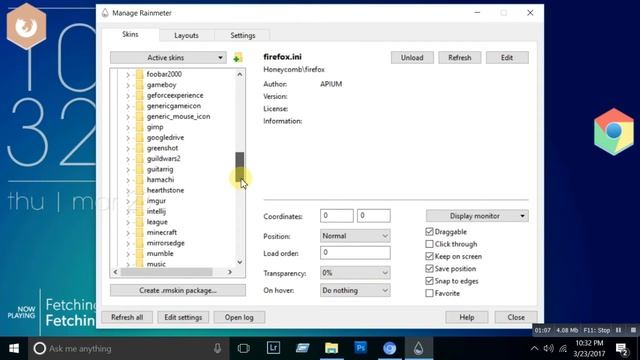Open Chrome from the taskbar
This screenshot has height=360, width=640.
(389, 348)
